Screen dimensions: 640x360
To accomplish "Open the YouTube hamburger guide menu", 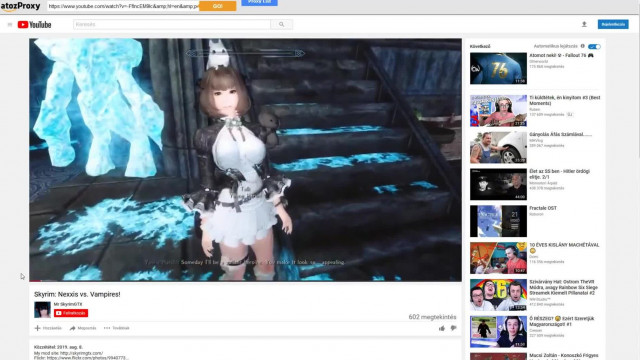I will [x=10, y=25].
